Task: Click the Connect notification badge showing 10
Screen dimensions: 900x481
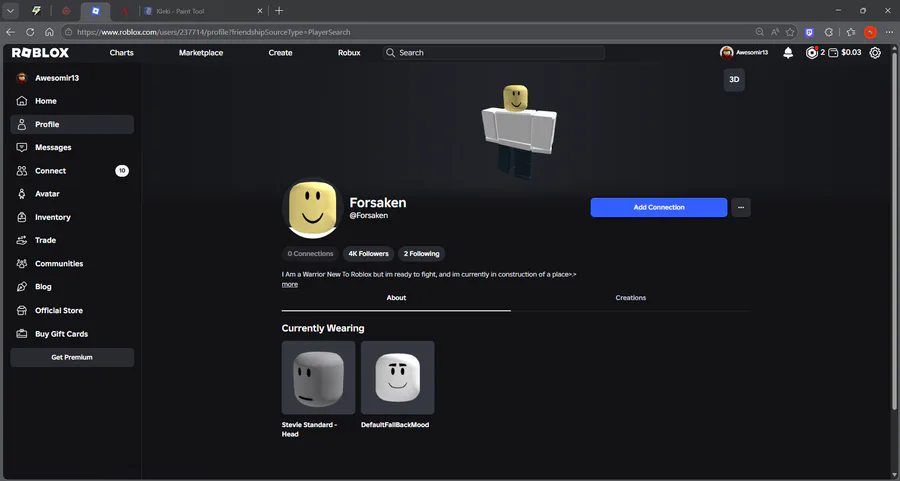Action: point(122,171)
